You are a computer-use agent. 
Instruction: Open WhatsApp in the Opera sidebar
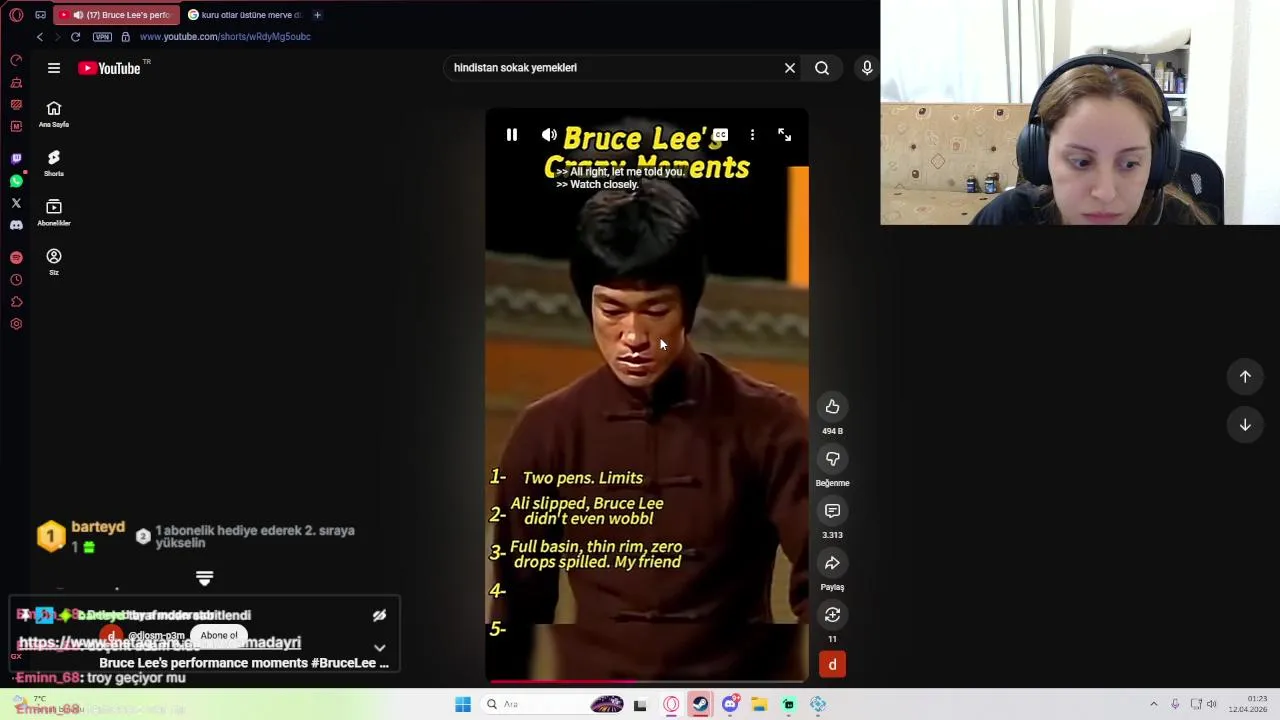coord(16,181)
